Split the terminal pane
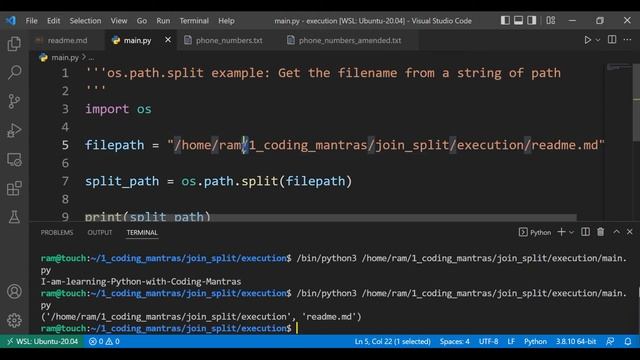The height and width of the screenshot is (360, 640). 585,232
